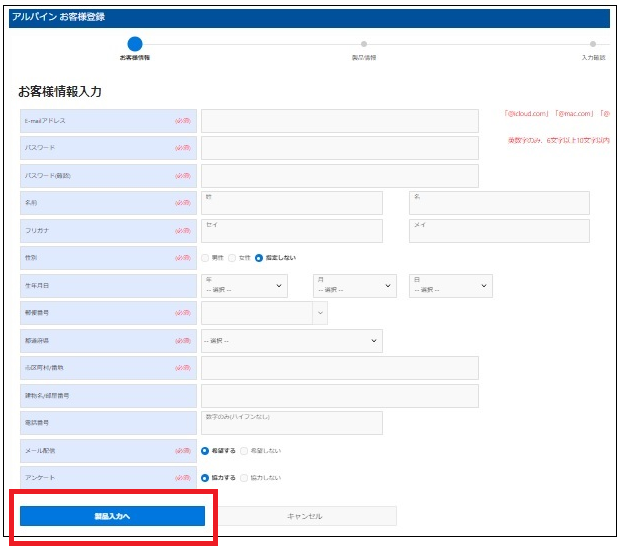Click the 名 (first name) field
The height and width of the screenshot is (551, 622).
(499, 203)
